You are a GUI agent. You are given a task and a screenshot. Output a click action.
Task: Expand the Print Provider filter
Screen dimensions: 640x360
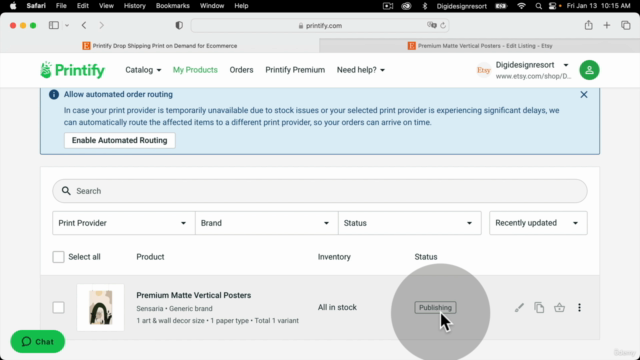pos(124,223)
